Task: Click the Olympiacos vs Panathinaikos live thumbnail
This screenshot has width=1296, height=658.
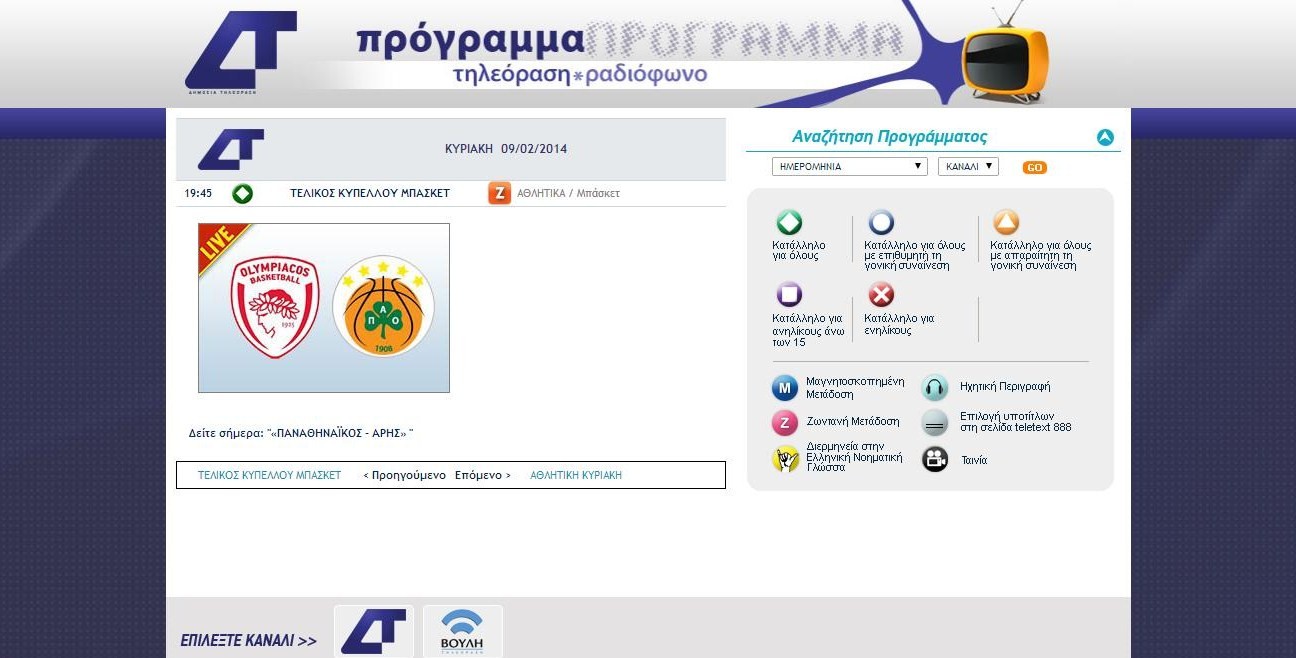Action: click(324, 308)
